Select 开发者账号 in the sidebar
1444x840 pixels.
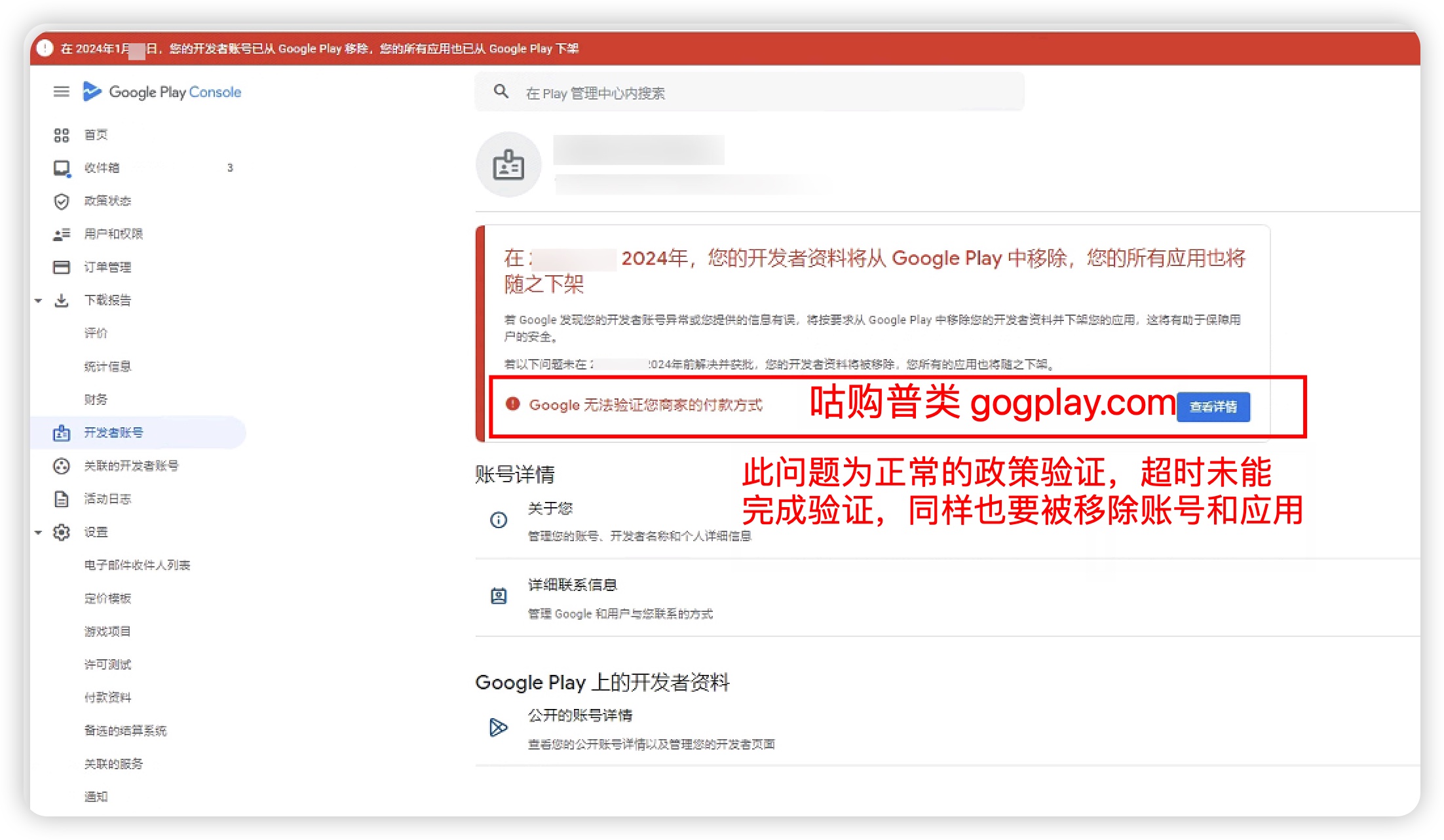[x=139, y=432]
